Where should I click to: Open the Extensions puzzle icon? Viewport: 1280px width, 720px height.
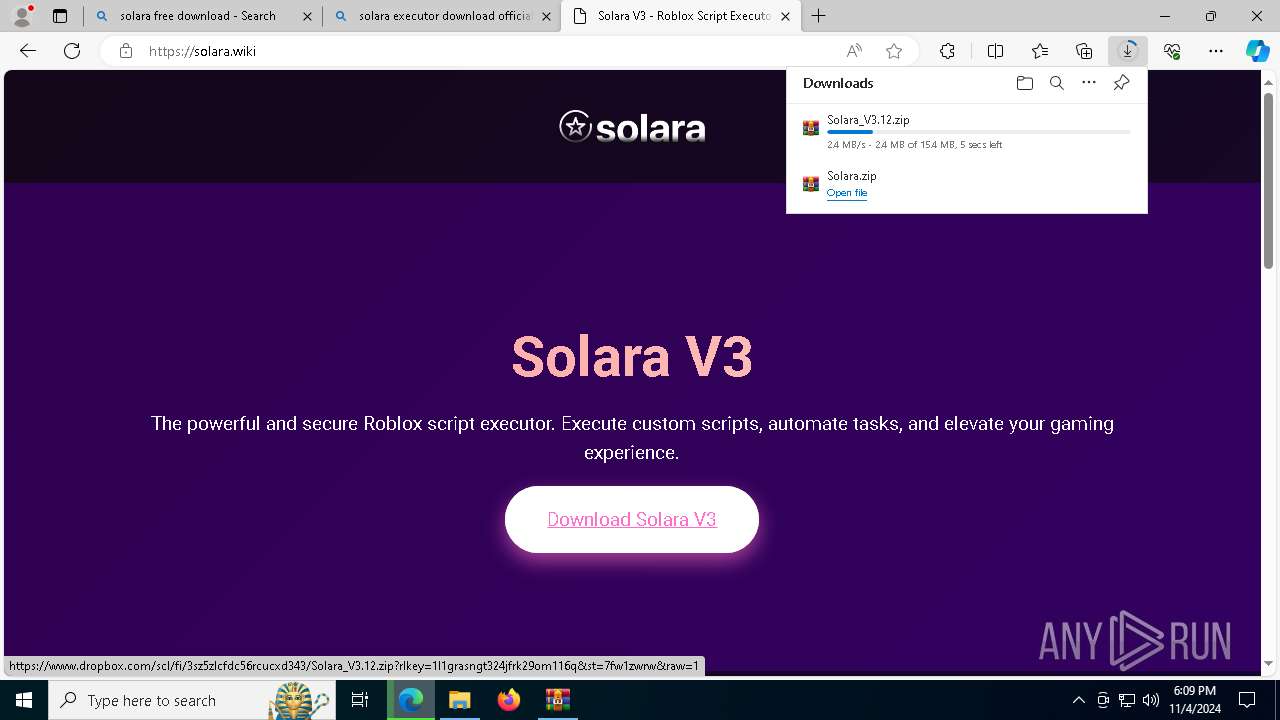pyautogui.click(x=947, y=51)
